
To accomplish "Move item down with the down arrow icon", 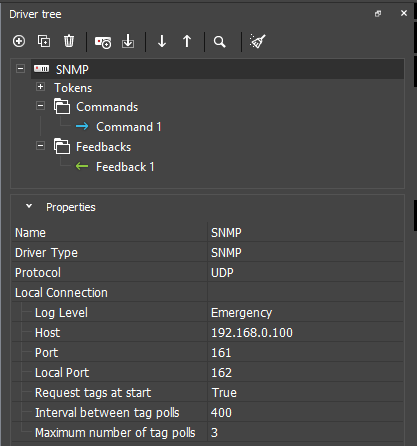I will click(x=162, y=41).
